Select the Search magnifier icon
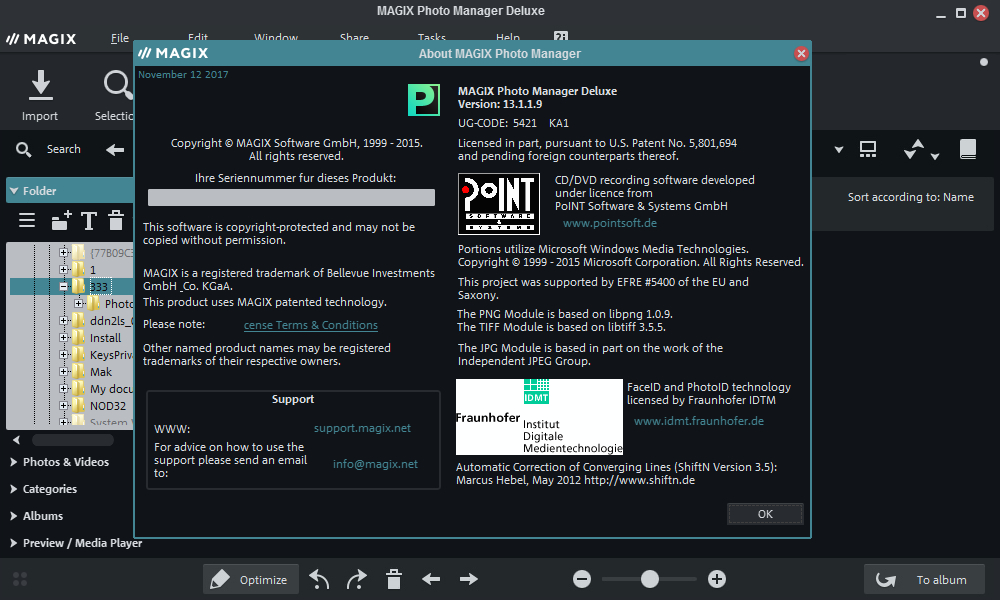1000x600 pixels. [24, 149]
